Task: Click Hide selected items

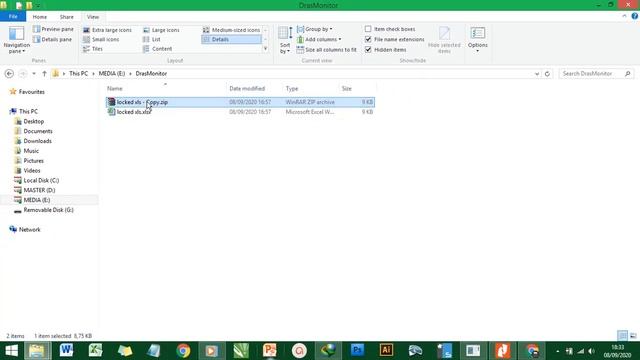Action: pyautogui.click(x=444, y=40)
